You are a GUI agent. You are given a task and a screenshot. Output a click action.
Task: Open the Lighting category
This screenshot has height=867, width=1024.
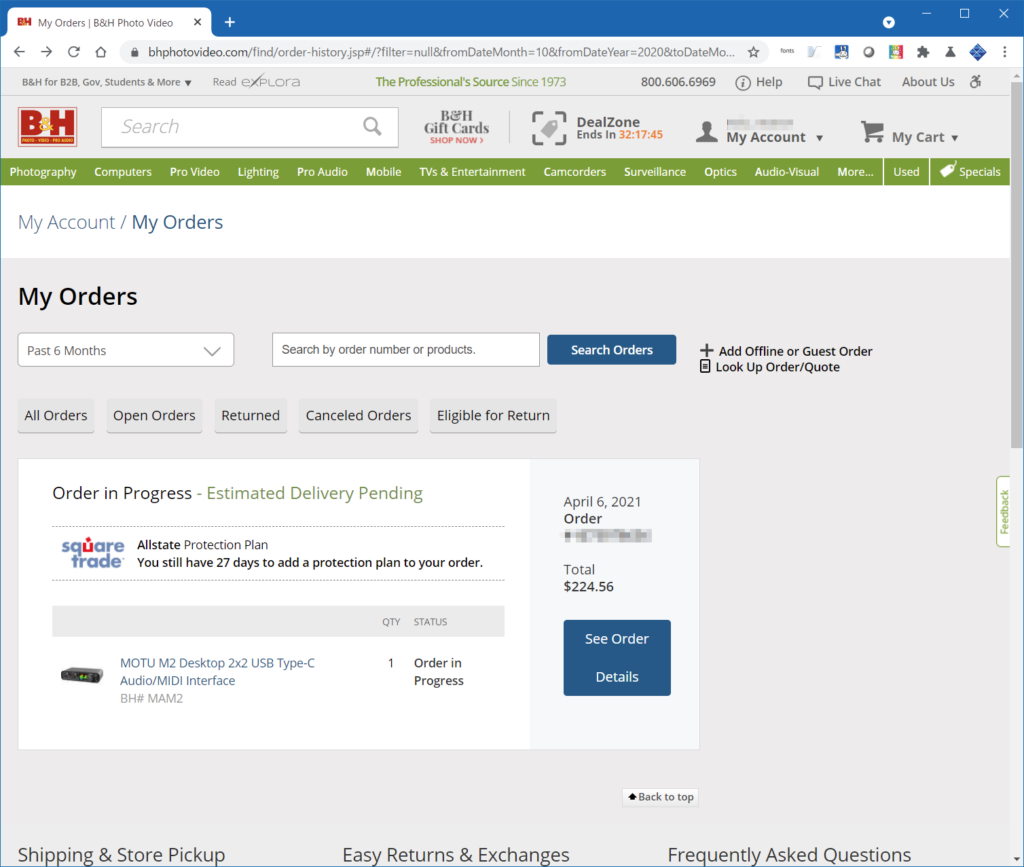pos(258,172)
